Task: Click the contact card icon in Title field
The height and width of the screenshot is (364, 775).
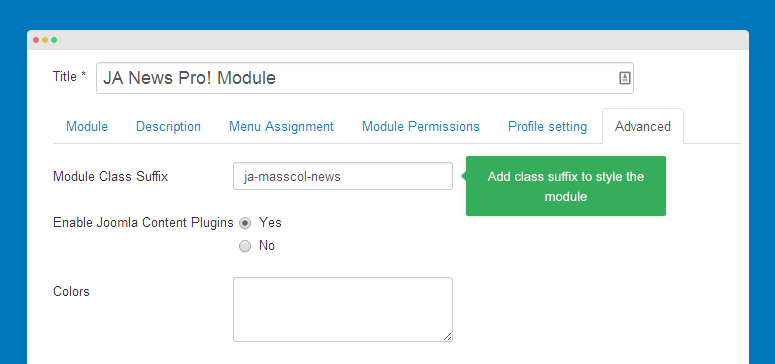Action: tap(625, 78)
